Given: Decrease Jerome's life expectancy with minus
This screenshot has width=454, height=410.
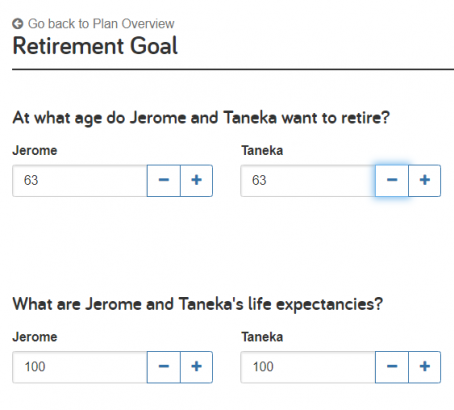Looking at the screenshot, I should click(164, 367).
